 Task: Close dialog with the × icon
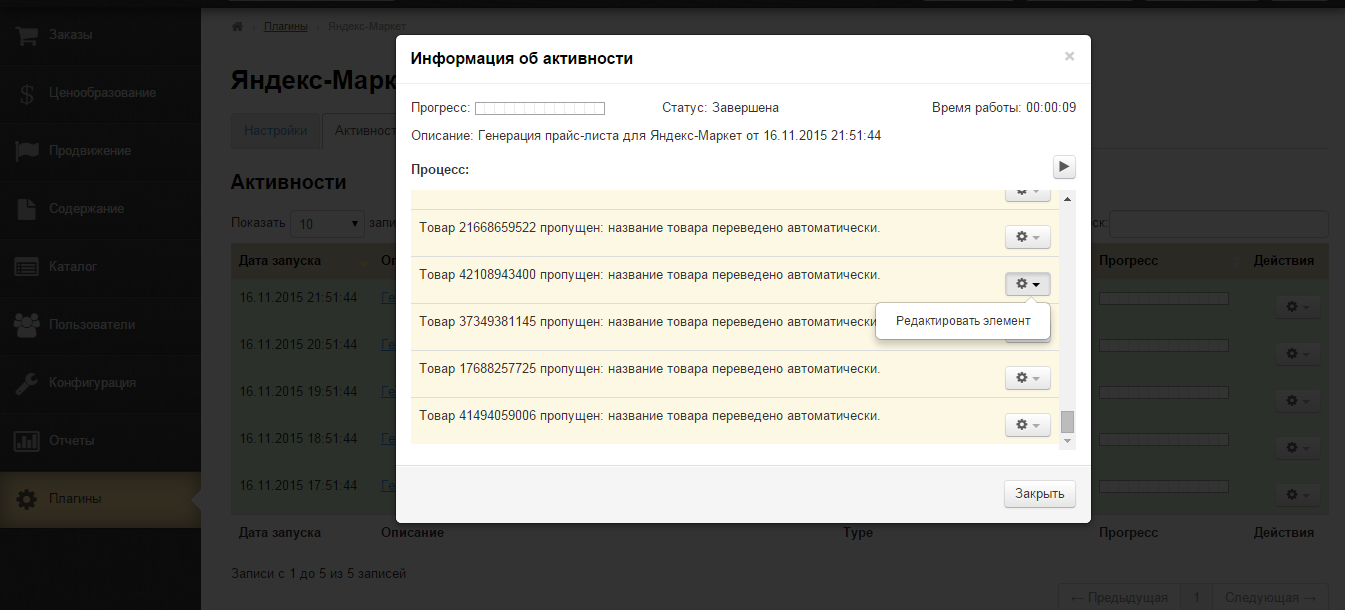click(x=1069, y=56)
